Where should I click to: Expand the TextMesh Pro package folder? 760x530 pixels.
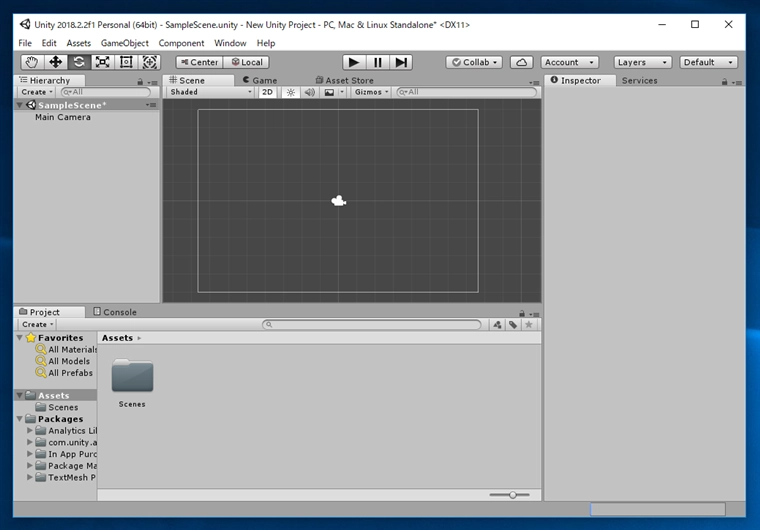tap(30, 478)
